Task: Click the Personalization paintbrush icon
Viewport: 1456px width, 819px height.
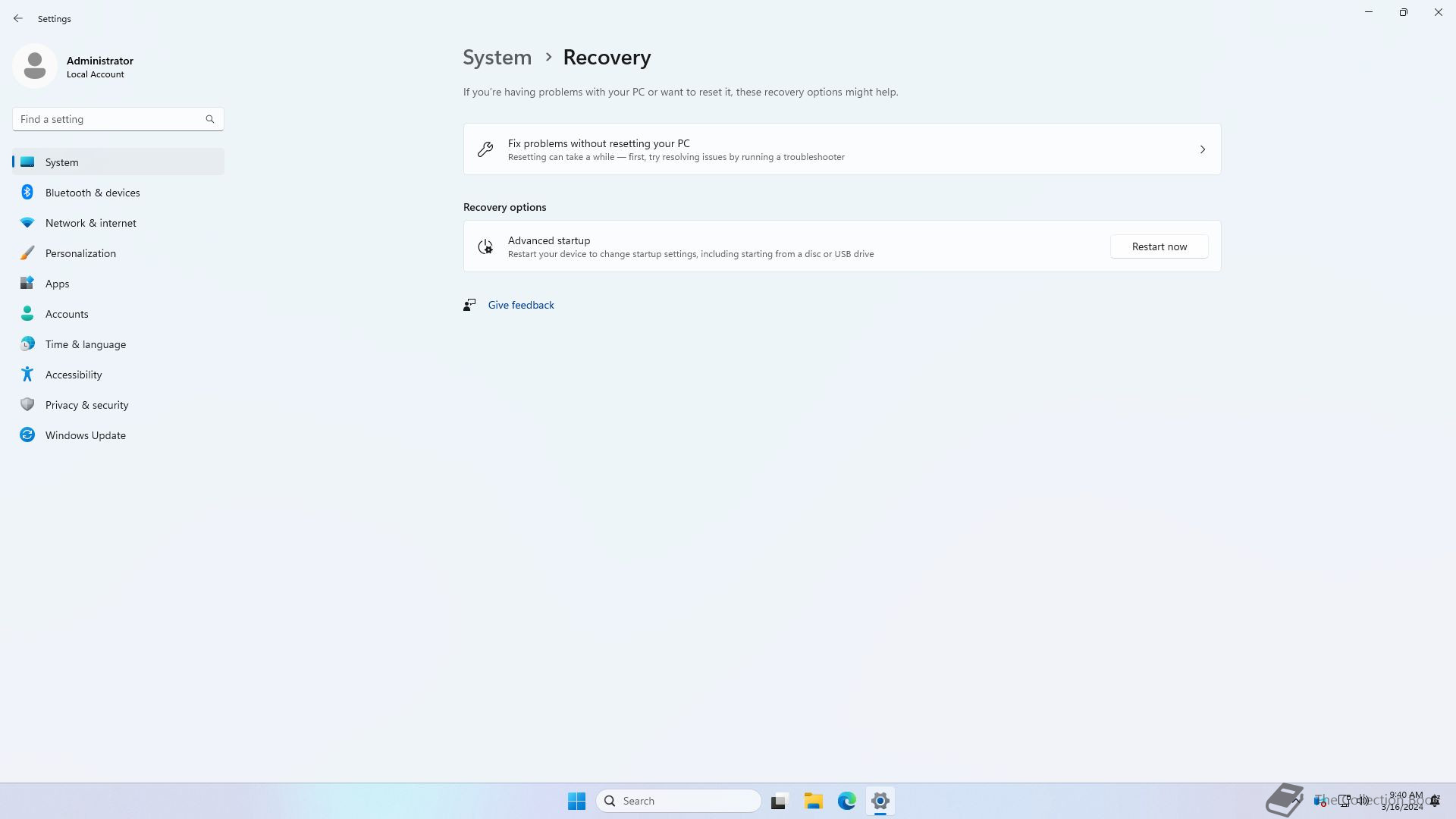Action: [27, 253]
